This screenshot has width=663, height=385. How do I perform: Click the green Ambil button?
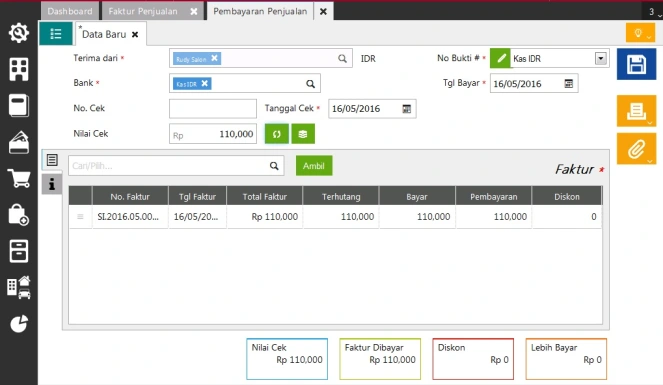pos(314,166)
